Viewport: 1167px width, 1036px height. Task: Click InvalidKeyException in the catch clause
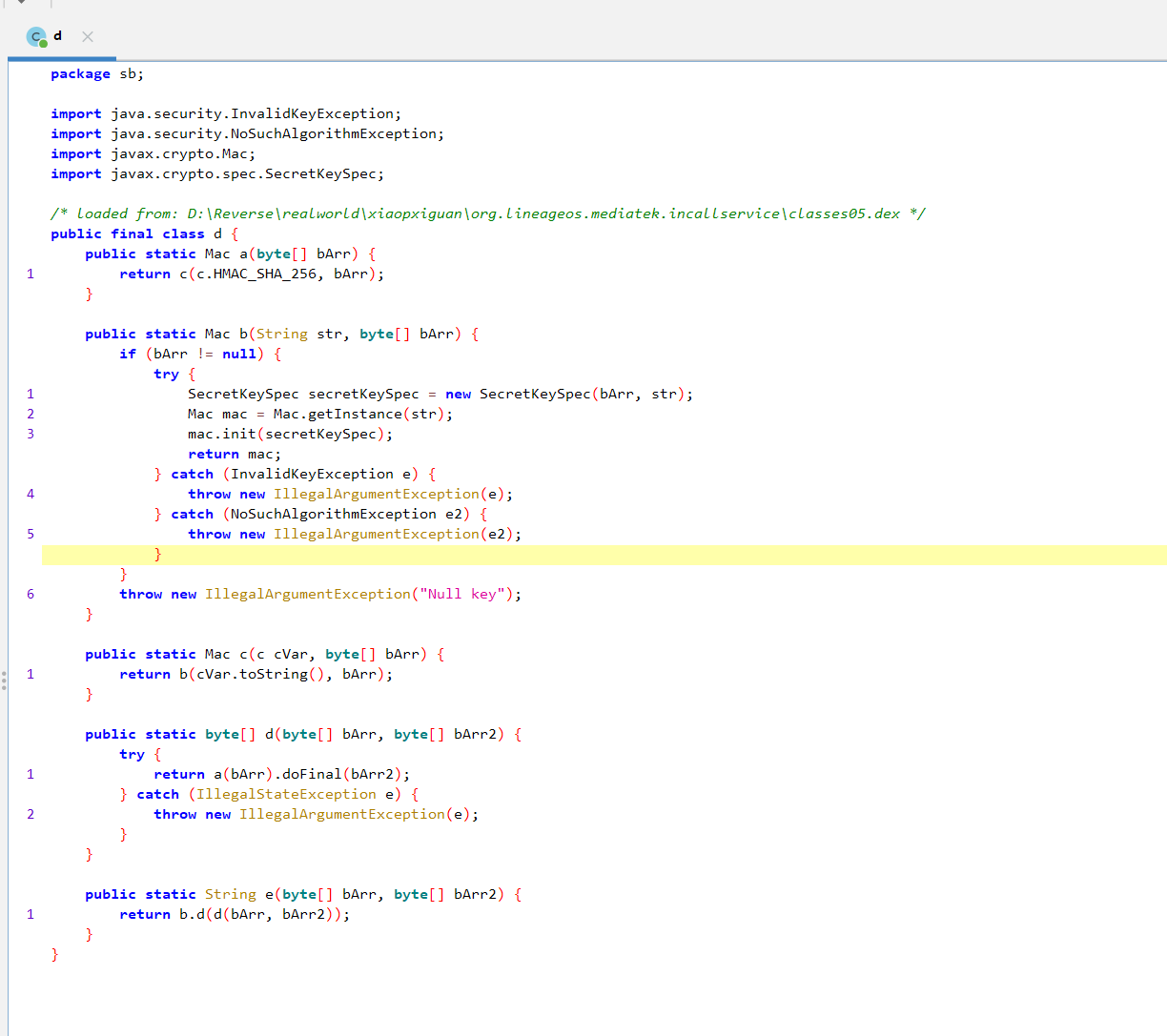point(312,474)
